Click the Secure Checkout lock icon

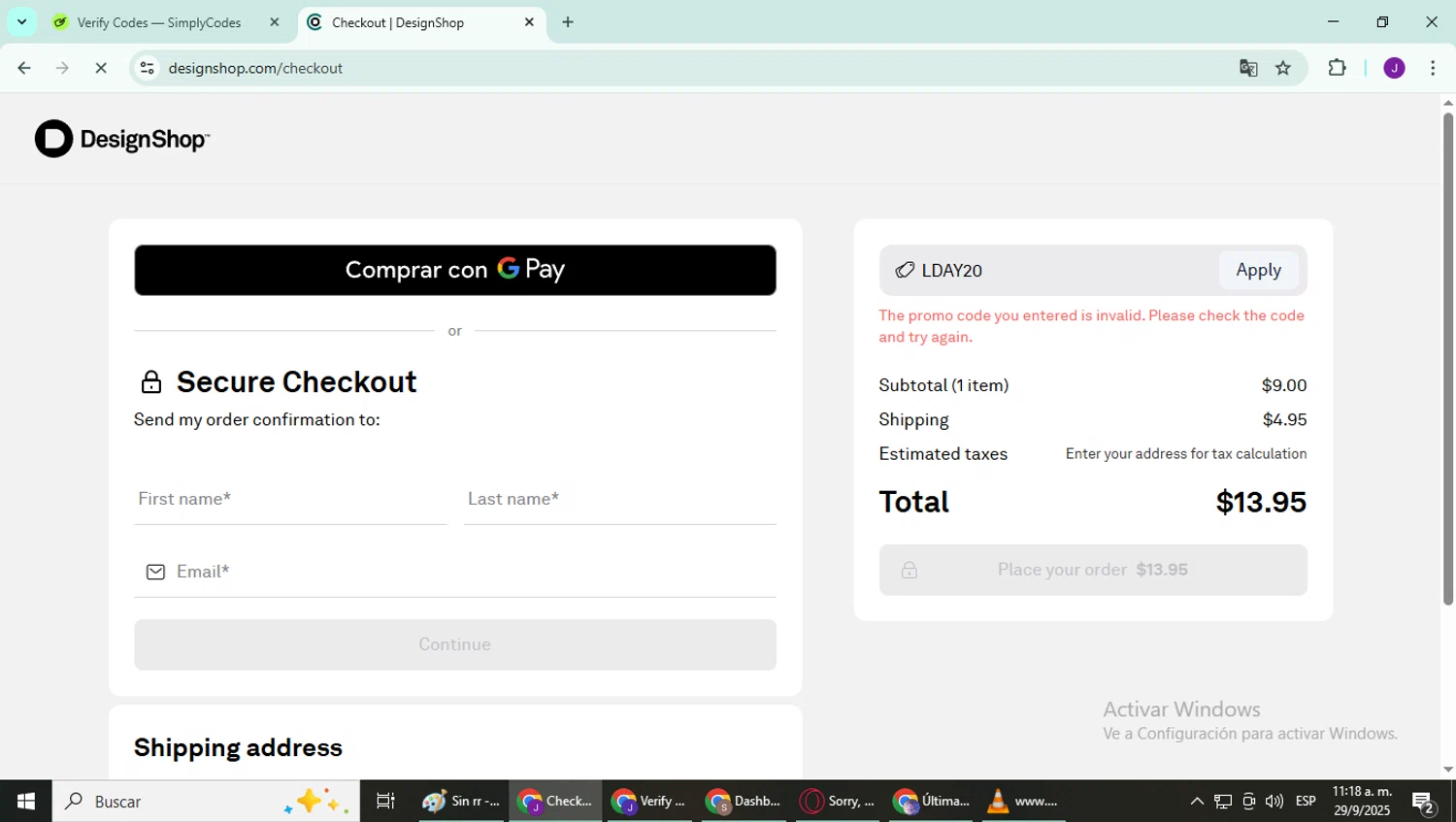coord(151,381)
